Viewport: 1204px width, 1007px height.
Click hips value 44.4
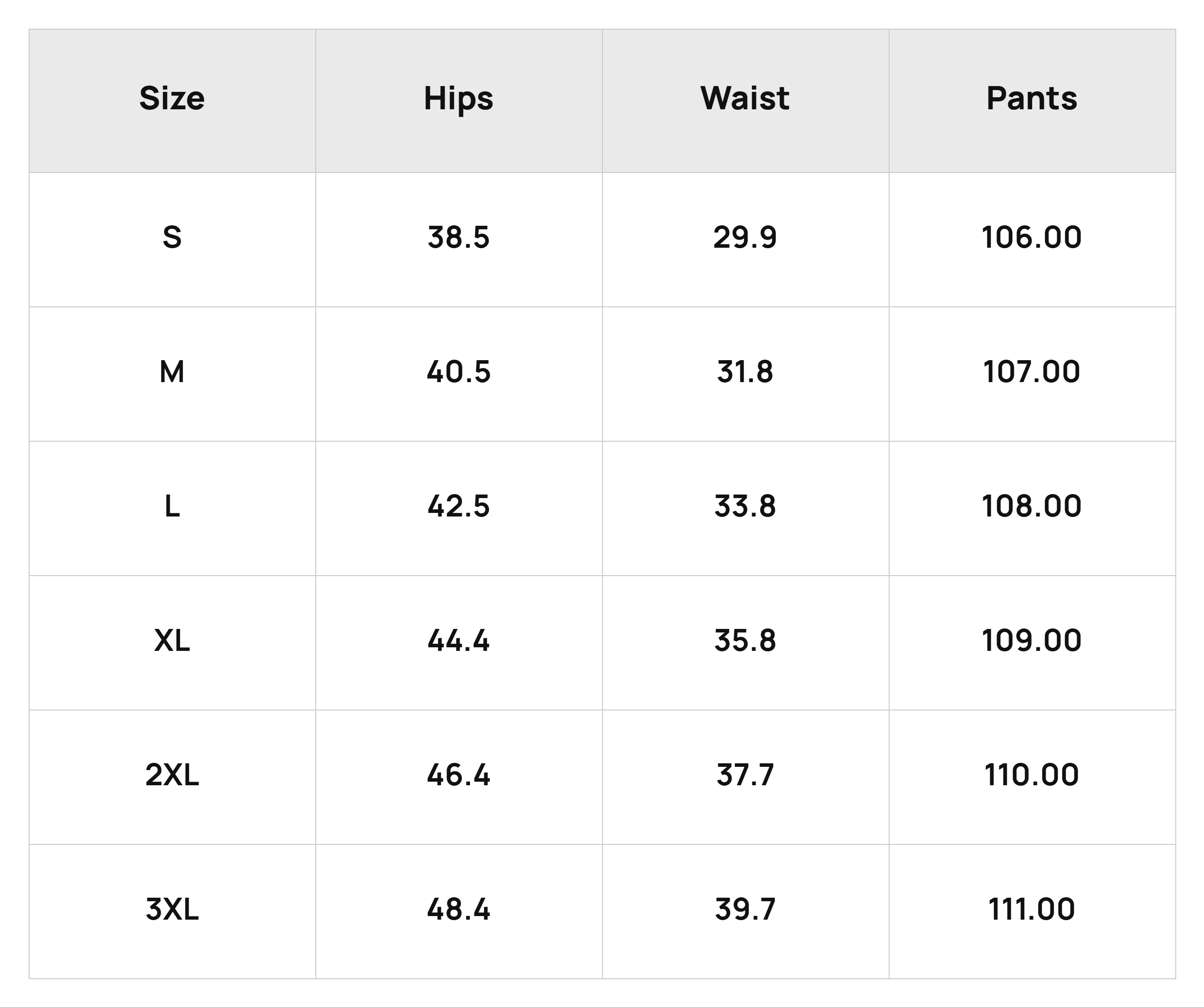click(459, 641)
